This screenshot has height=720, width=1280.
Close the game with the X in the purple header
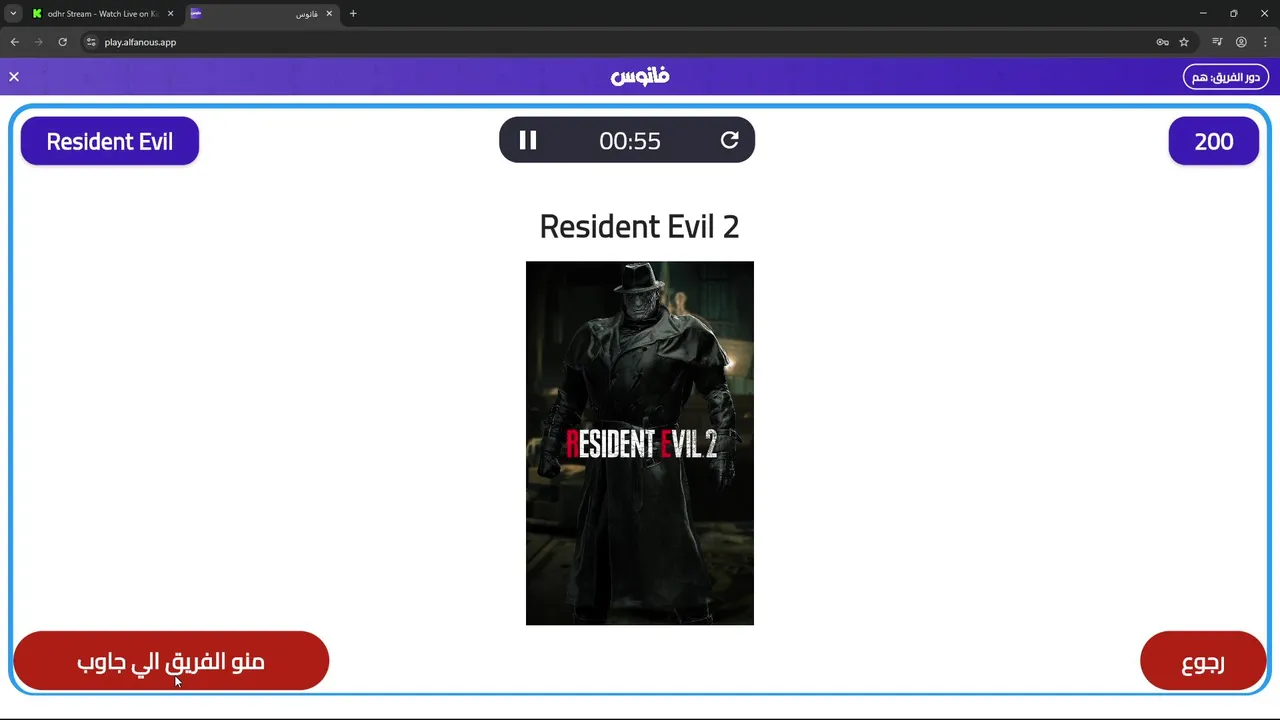[14, 77]
